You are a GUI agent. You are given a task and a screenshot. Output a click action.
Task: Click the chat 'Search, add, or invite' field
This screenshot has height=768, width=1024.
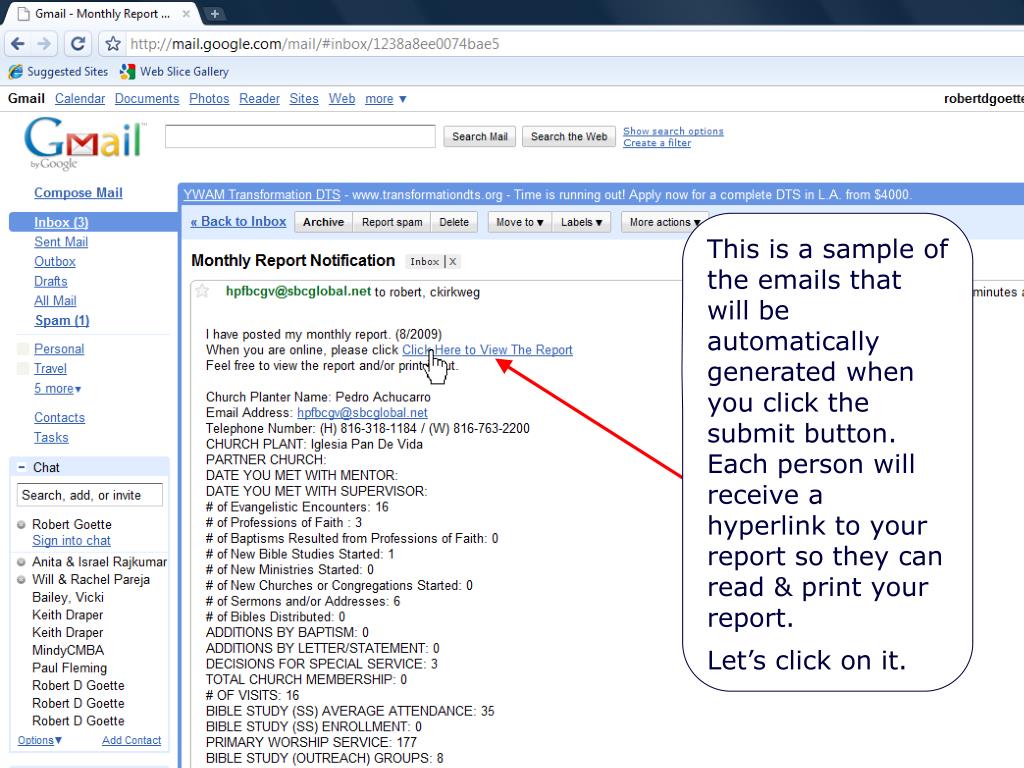click(x=89, y=495)
